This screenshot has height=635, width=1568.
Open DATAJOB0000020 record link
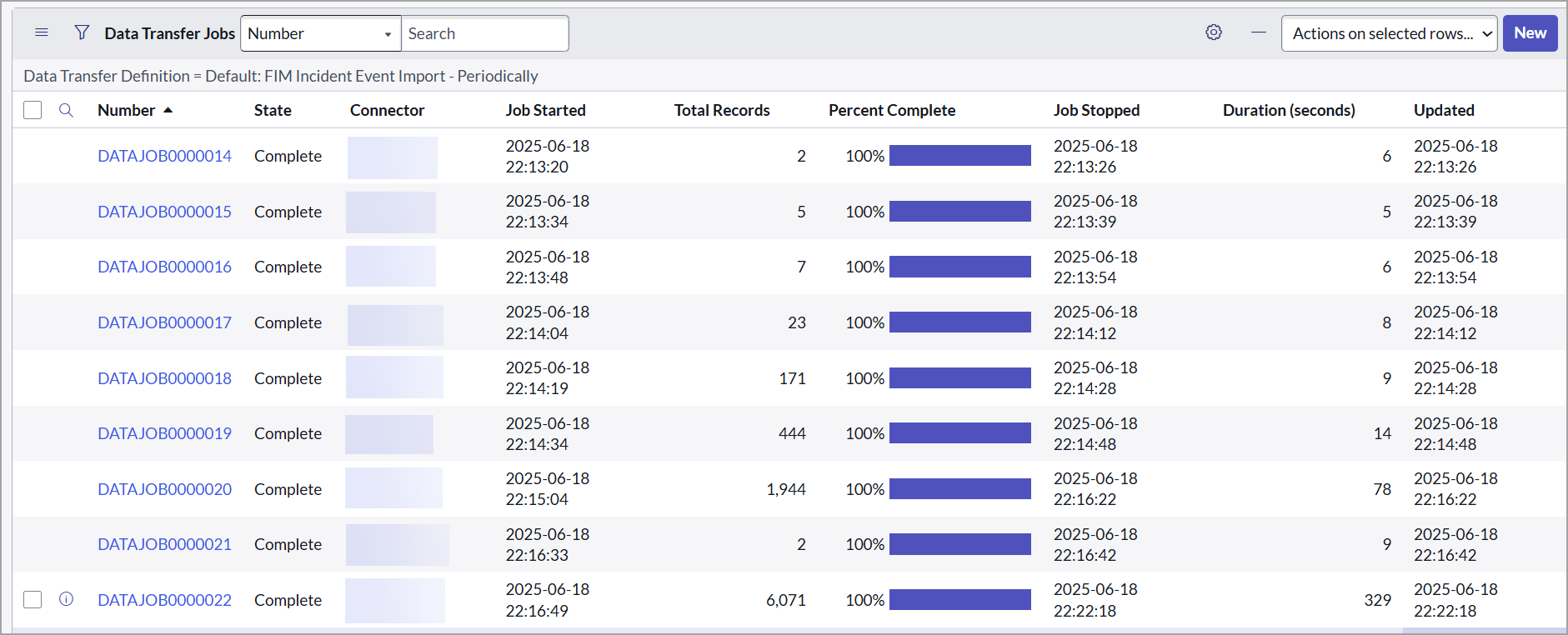tap(164, 490)
